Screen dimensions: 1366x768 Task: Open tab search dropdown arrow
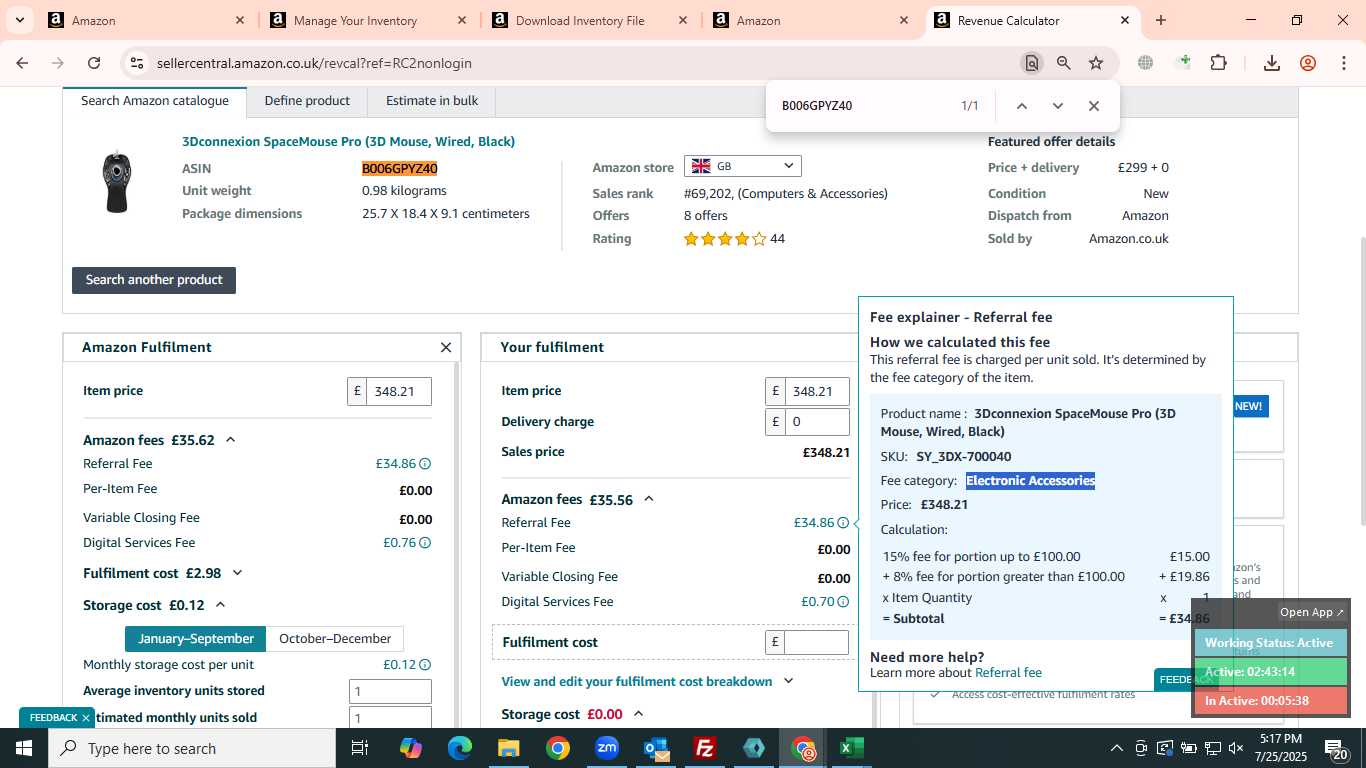tap(19, 20)
